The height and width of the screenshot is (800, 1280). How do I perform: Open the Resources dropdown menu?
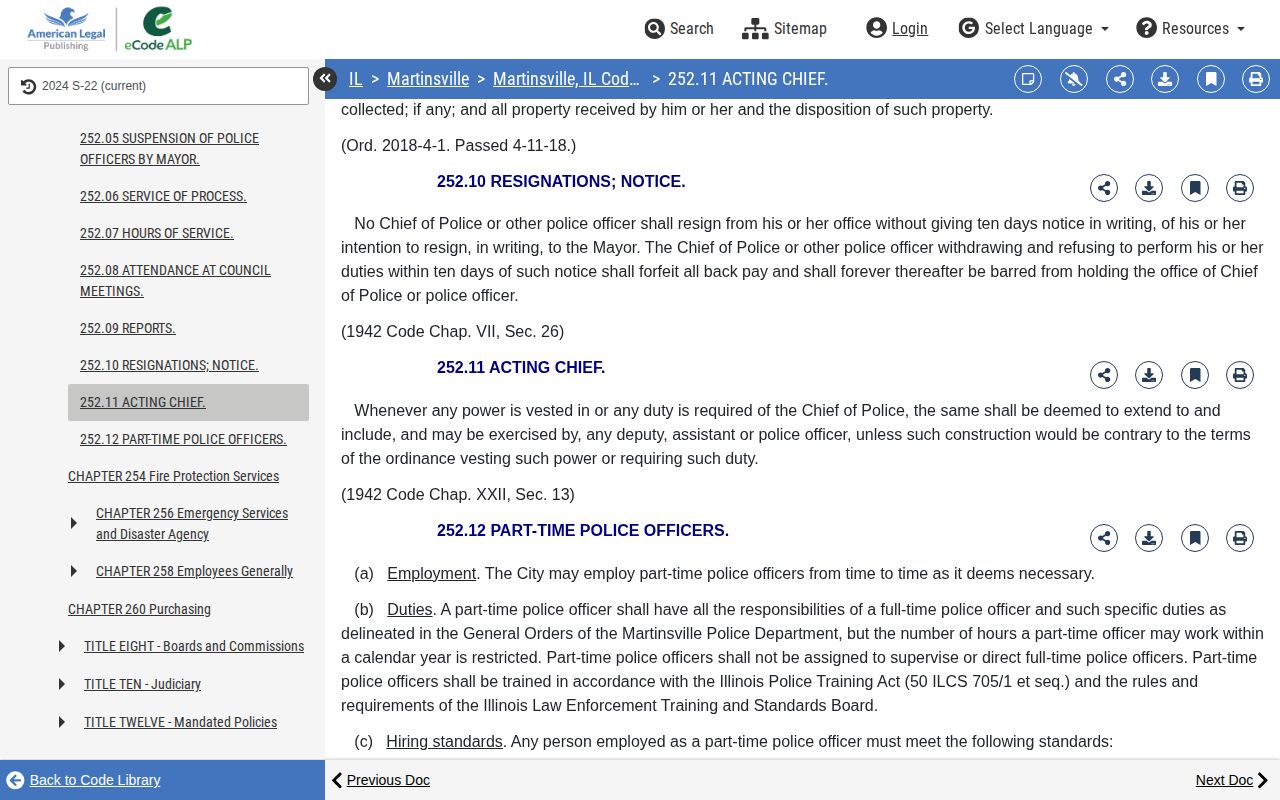(x=1190, y=28)
